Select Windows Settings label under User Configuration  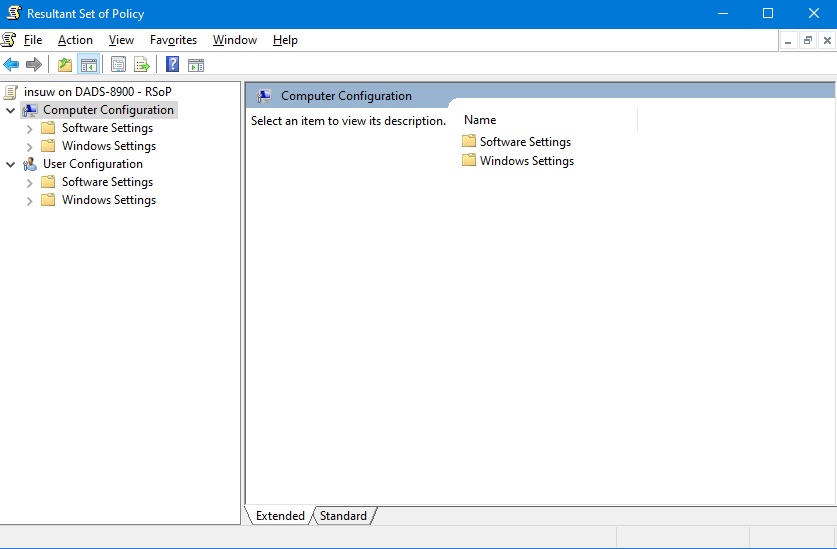(109, 200)
